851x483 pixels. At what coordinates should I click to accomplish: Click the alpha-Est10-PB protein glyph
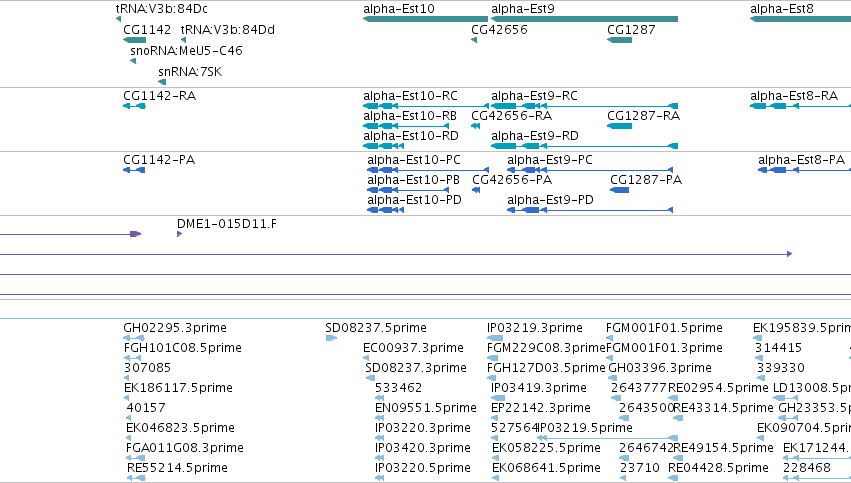408,190
